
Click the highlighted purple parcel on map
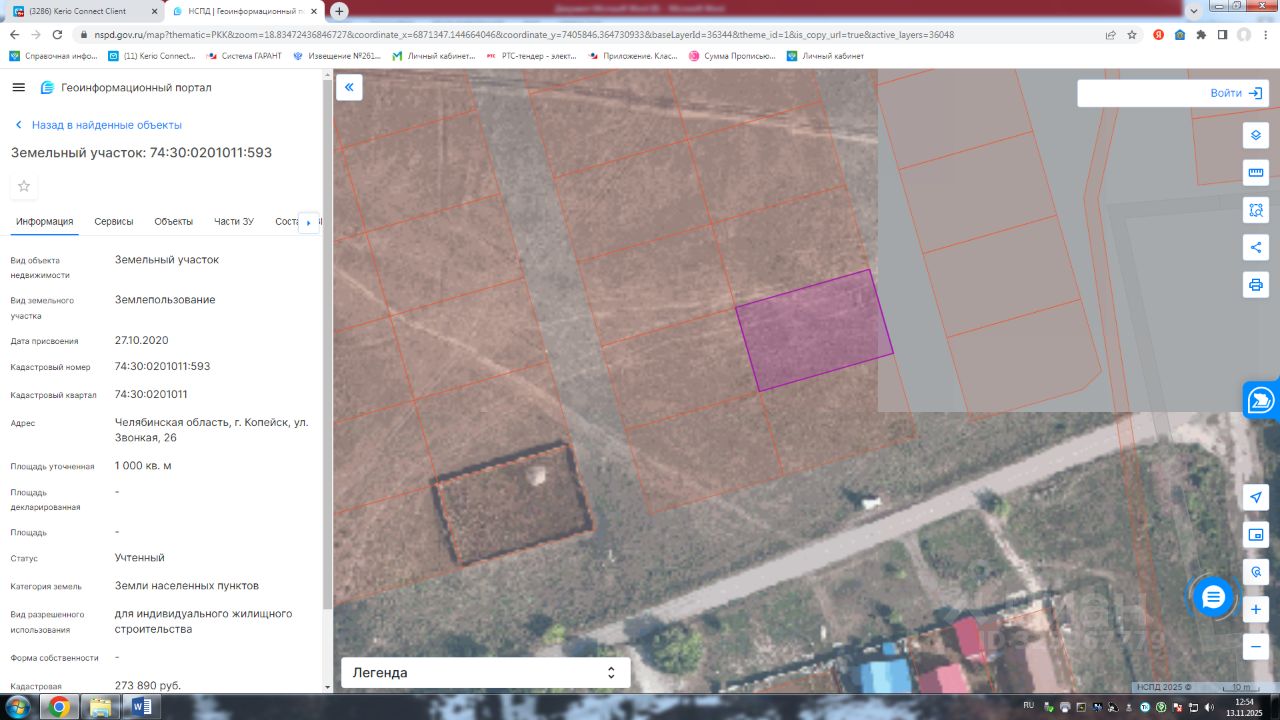click(x=814, y=330)
